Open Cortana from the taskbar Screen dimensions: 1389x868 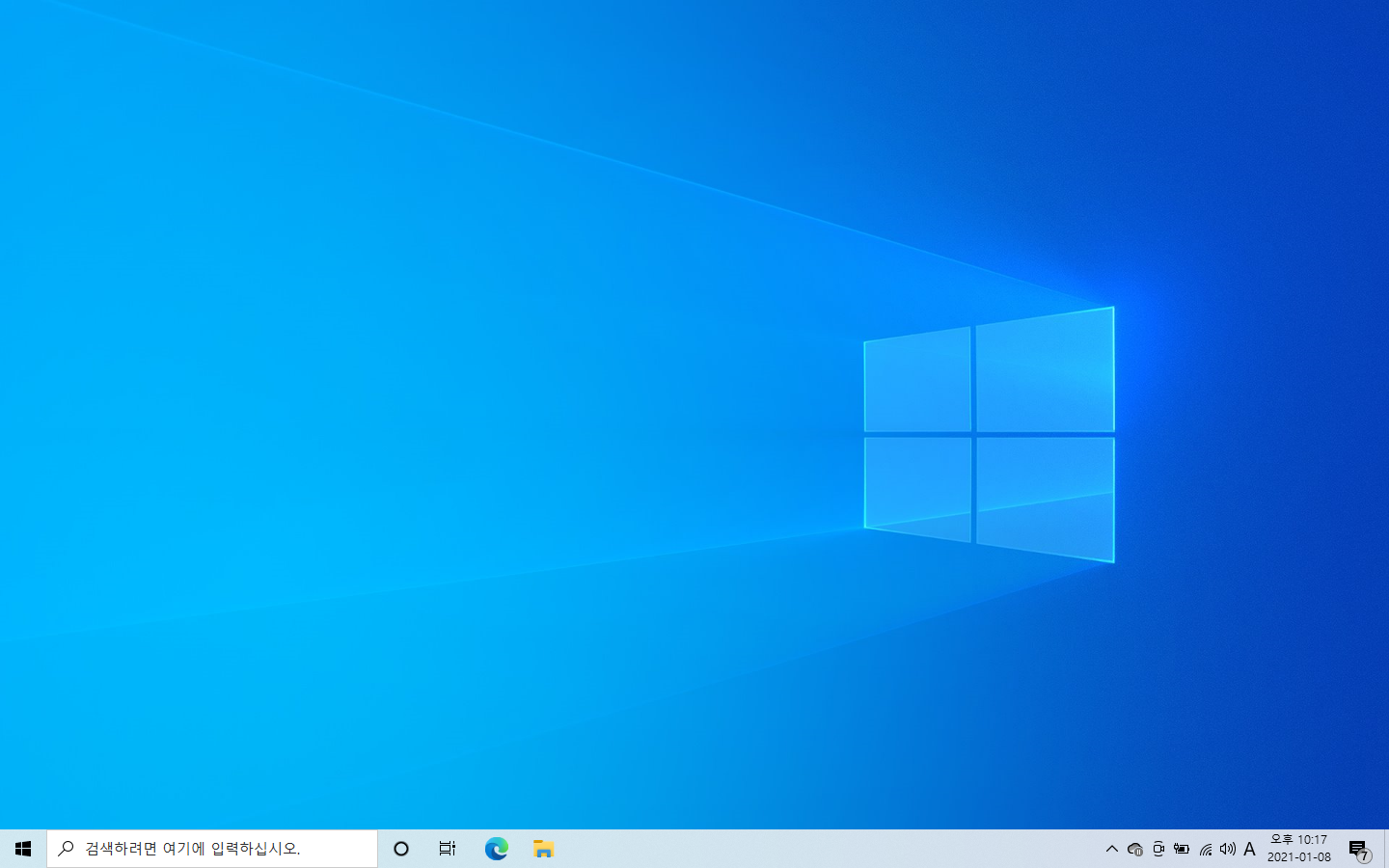(401, 849)
